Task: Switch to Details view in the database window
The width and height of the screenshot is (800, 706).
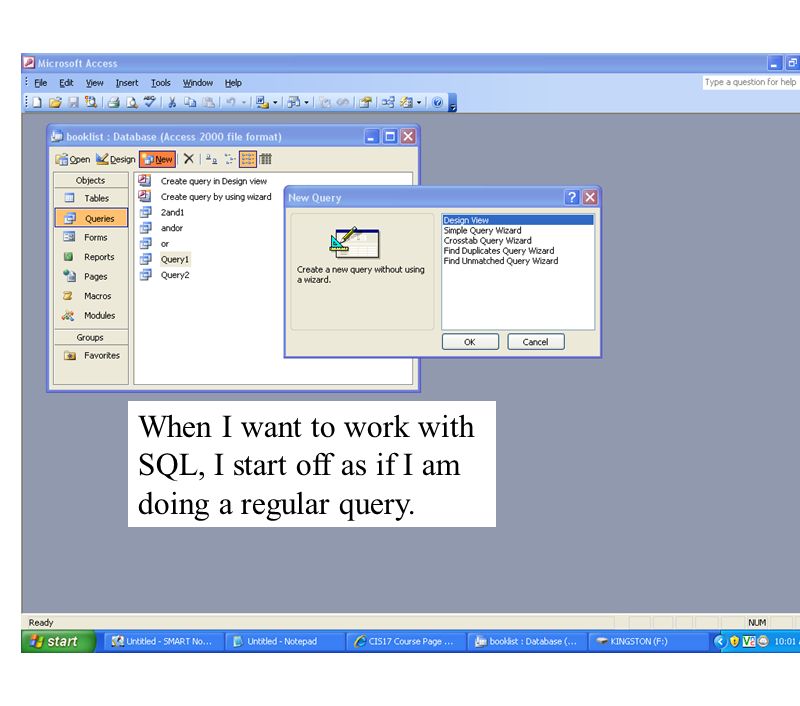Action: (x=265, y=159)
